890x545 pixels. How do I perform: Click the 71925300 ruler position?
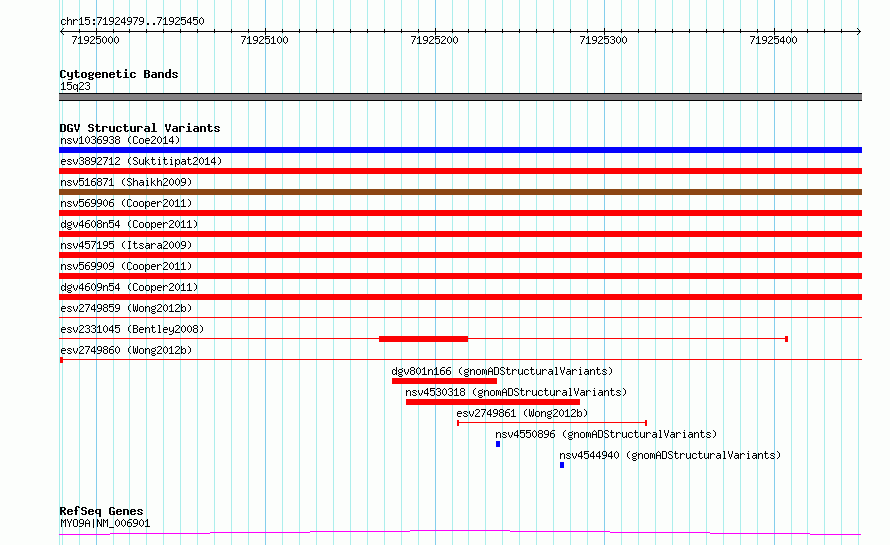pyautogui.click(x=603, y=40)
